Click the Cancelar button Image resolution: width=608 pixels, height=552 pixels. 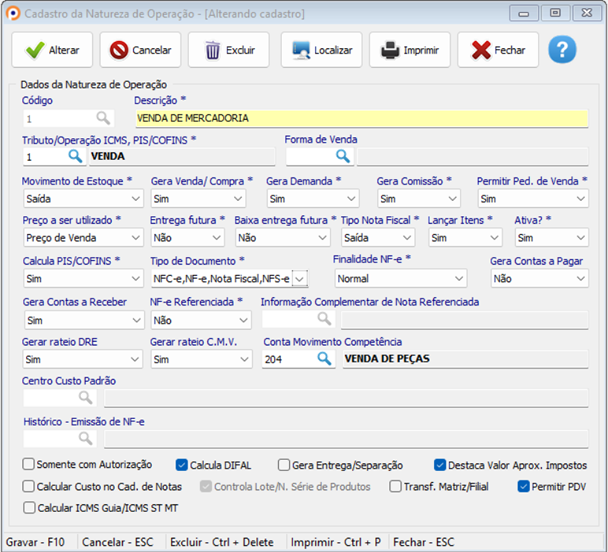pyautogui.click(x=141, y=50)
